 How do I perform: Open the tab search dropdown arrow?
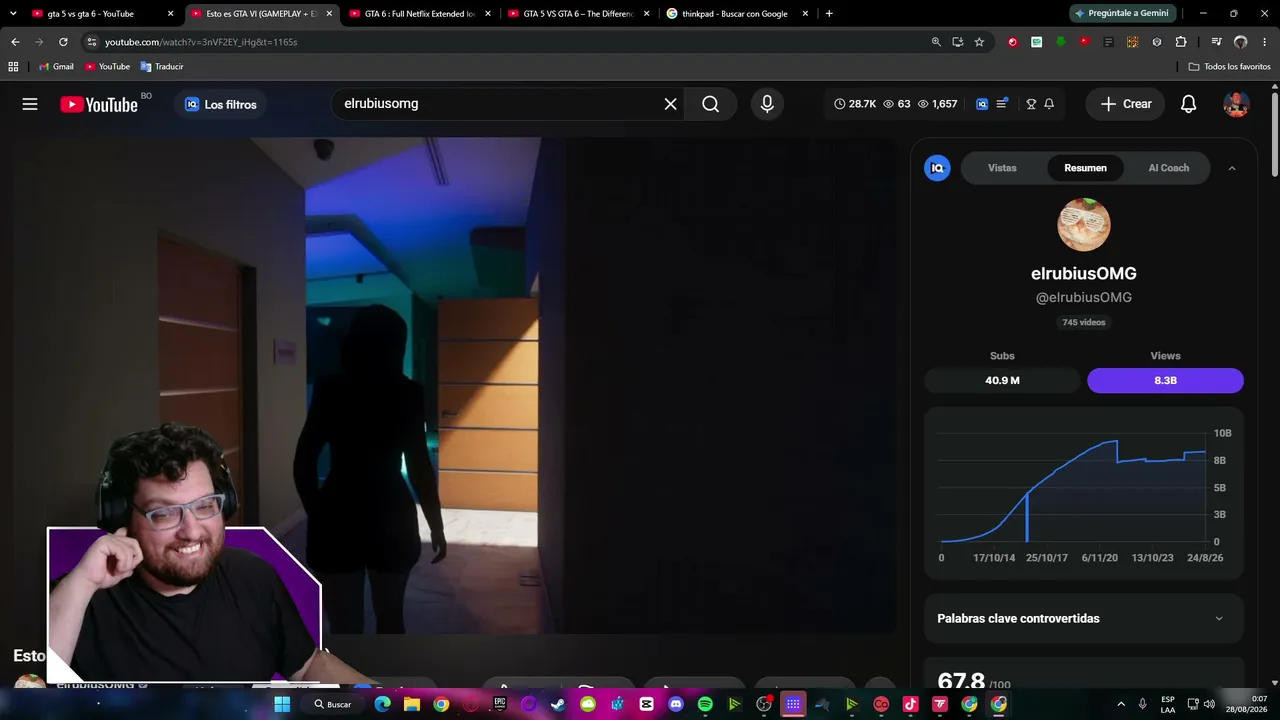[x=13, y=14]
